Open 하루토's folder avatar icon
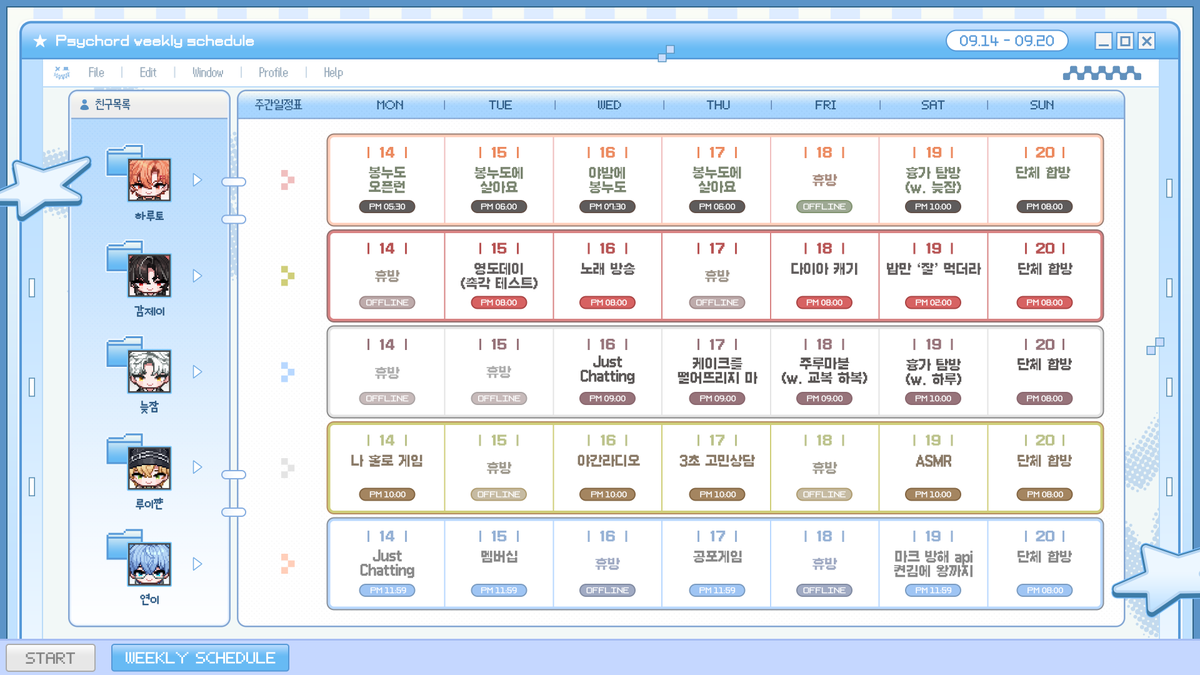This screenshot has height=675, width=1200. point(139,173)
